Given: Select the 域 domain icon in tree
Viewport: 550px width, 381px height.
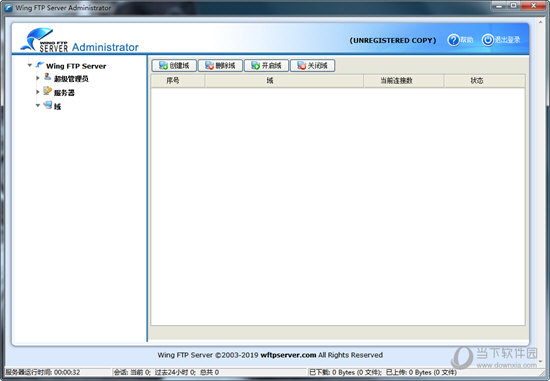Looking at the screenshot, I should (48, 105).
